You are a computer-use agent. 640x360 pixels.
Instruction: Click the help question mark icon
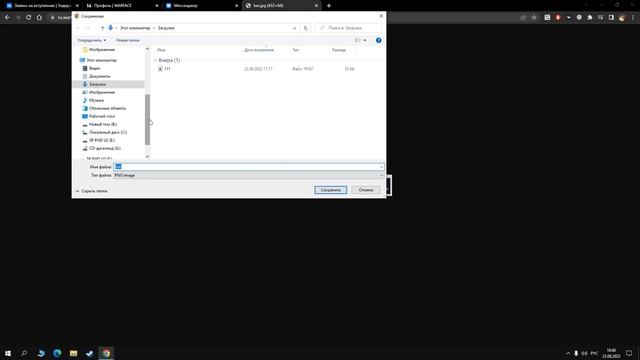pos(378,40)
